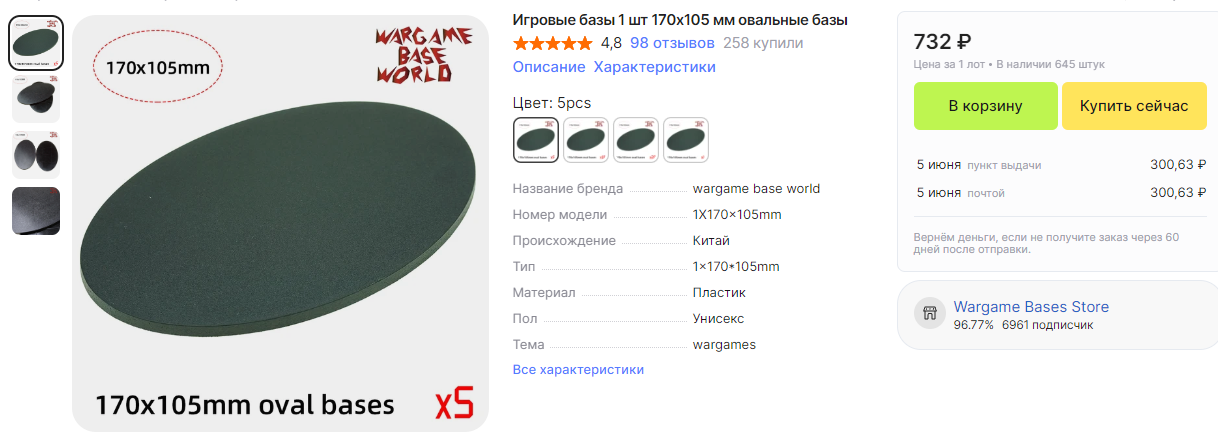Choose the third color variant swatch

tap(636, 140)
